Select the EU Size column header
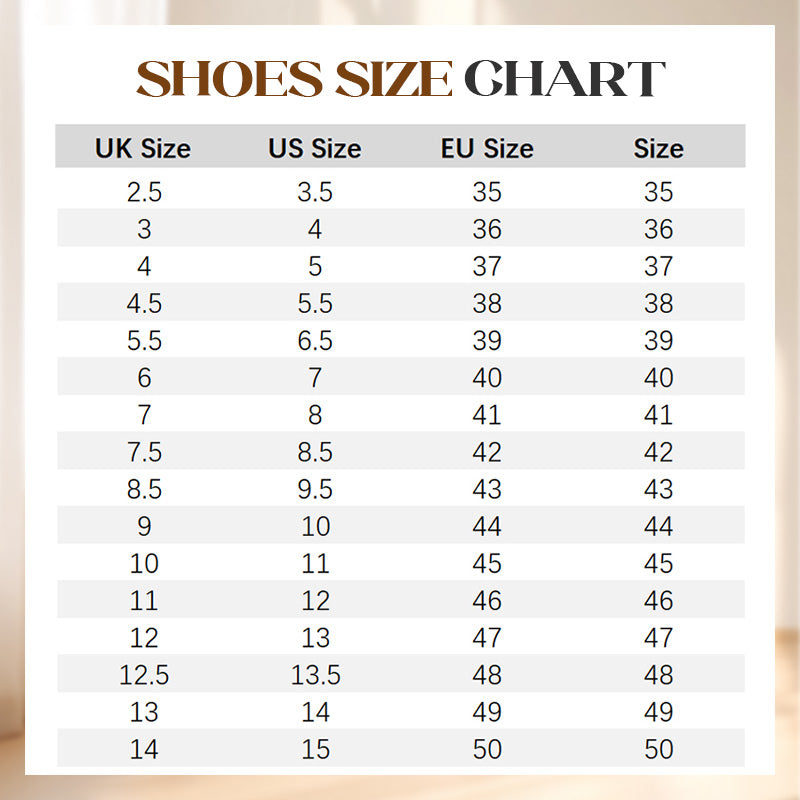Viewport: 800px width, 800px height. point(487,149)
